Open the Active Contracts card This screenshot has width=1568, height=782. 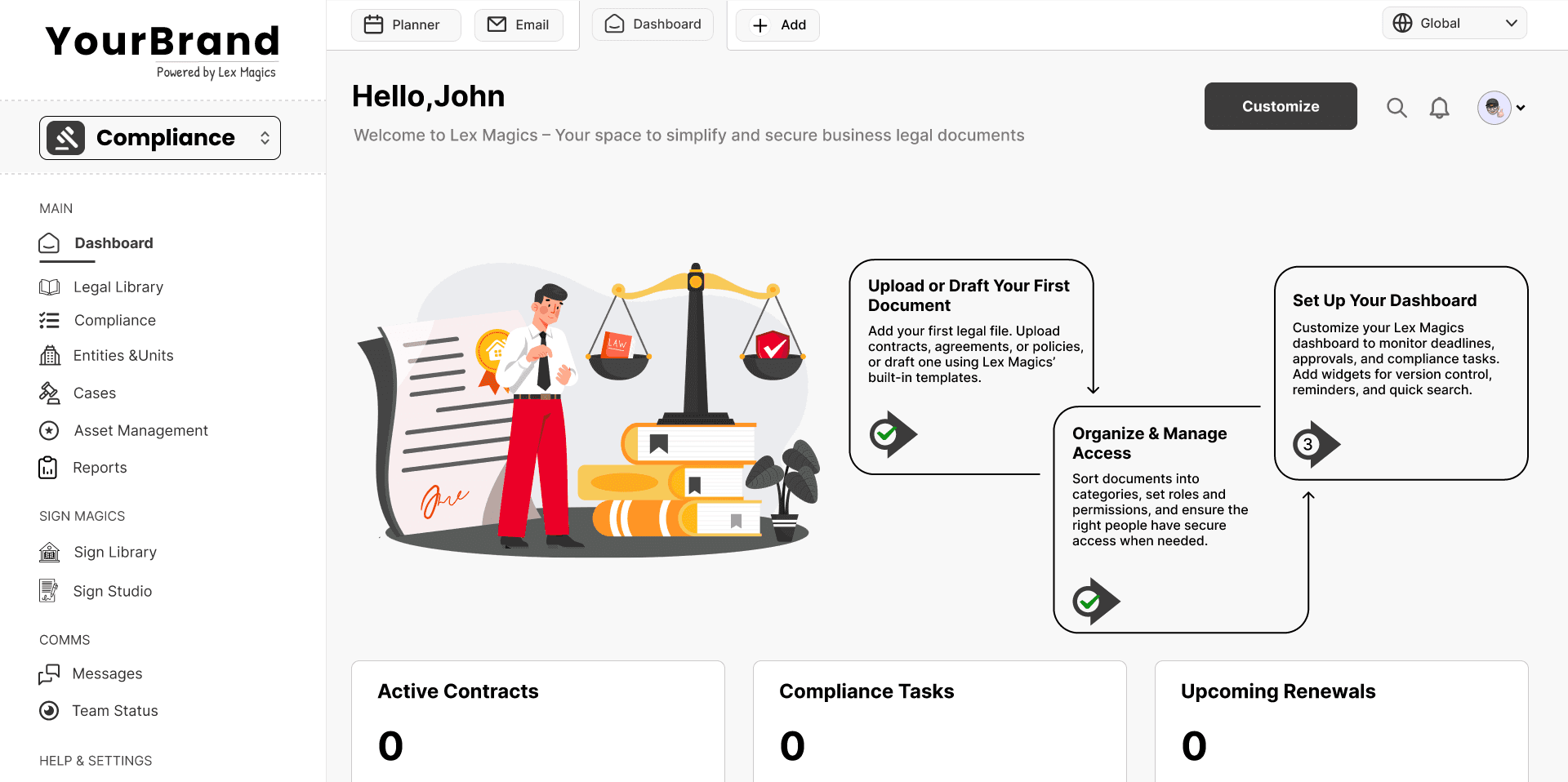pos(538,722)
